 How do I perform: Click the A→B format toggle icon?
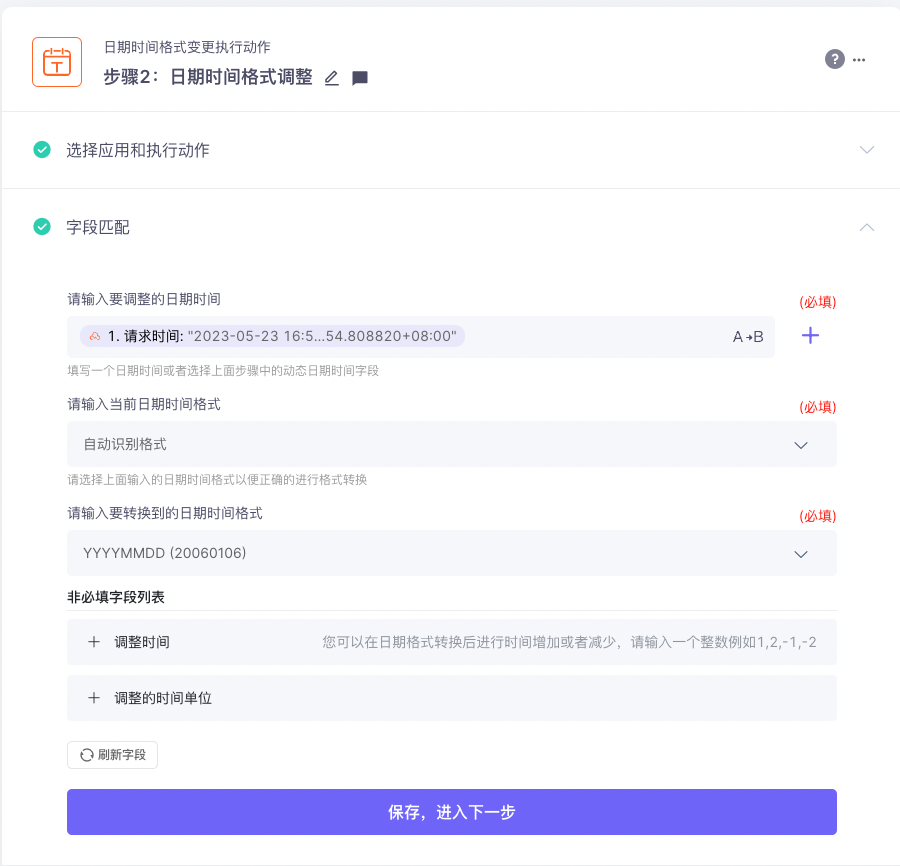748,337
